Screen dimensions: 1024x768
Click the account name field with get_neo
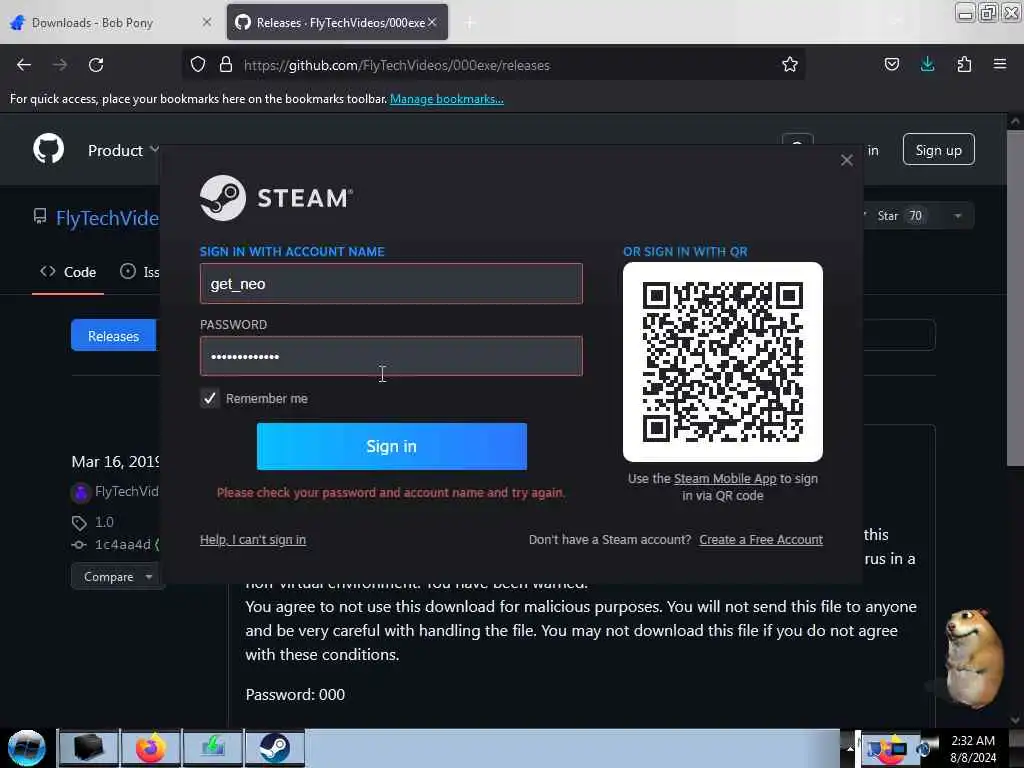(391, 283)
